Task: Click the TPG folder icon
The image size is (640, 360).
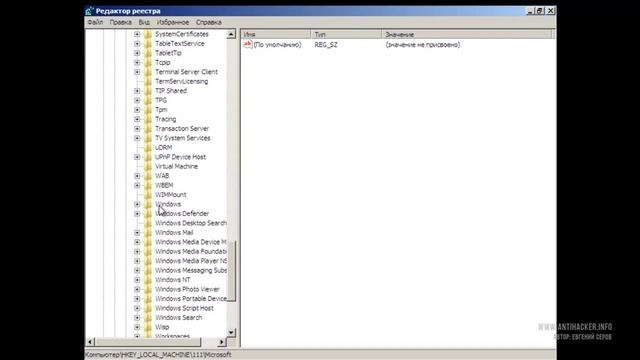Action: pyautogui.click(x=148, y=100)
